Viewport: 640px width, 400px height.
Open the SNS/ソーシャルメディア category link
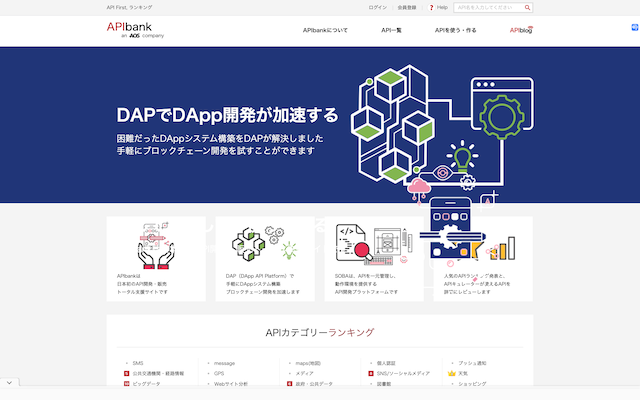click(403, 373)
